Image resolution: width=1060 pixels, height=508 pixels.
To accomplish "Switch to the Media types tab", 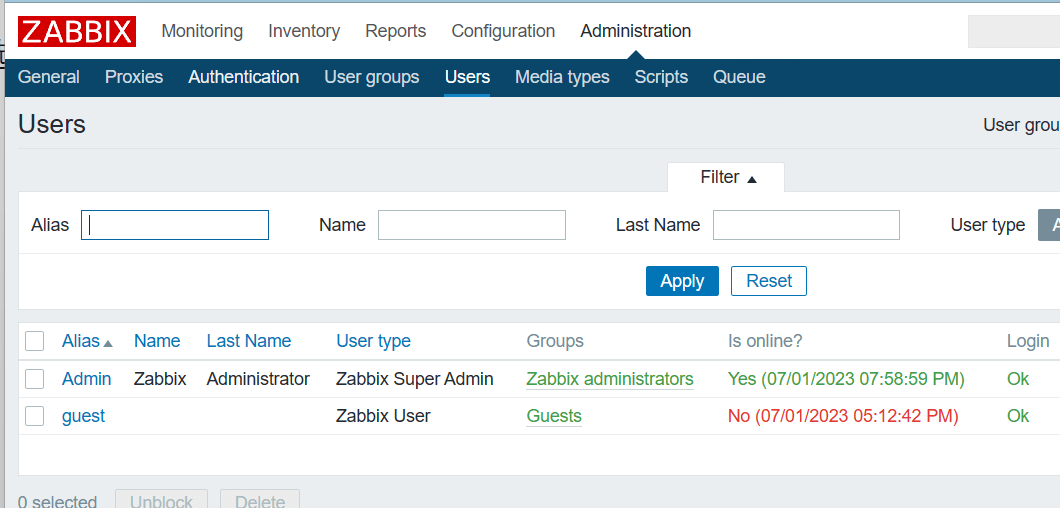I will pyautogui.click(x=562, y=77).
